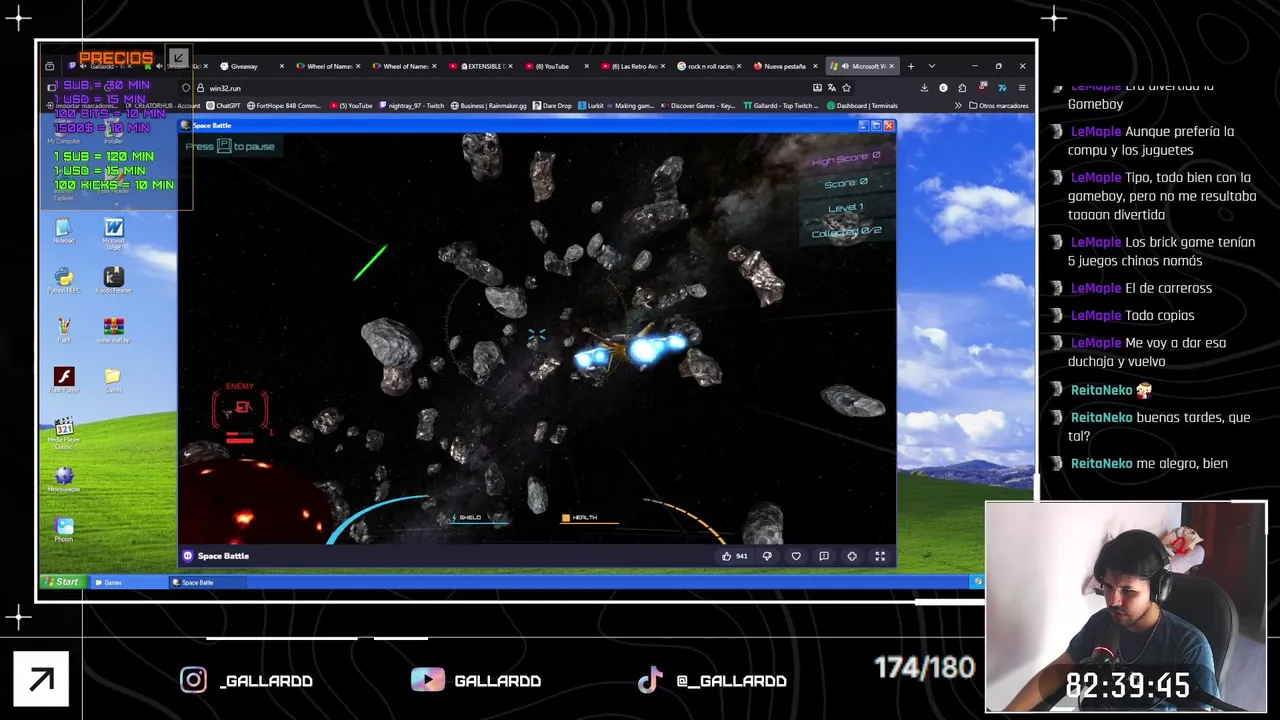Viewport: 1280px width, 720px height.
Task: Add Space Battle to favorites with heart icon
Action: pos(796,556)
